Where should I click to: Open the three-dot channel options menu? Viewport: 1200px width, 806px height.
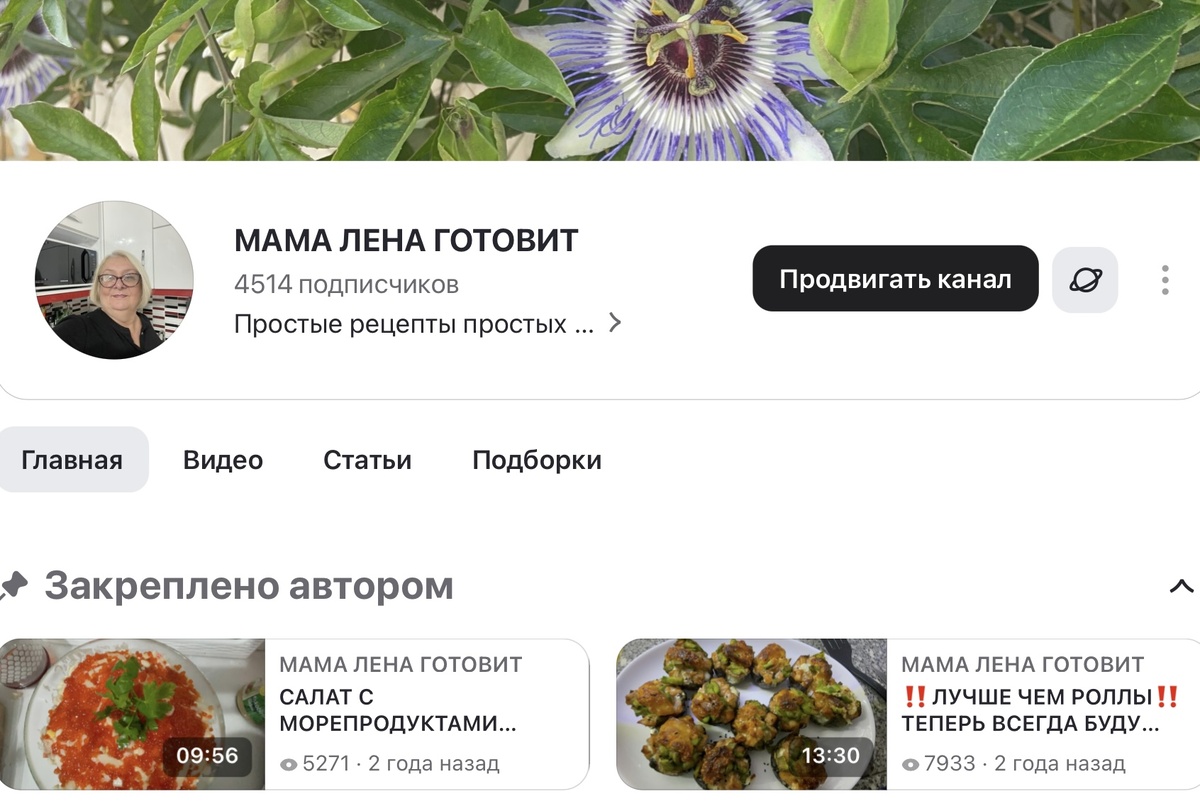click(1165, 280)
